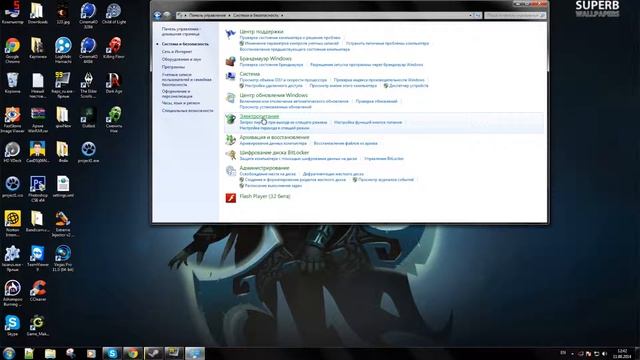Click the Панель управления breadcrumb segment
The width and height of the screenshot is (640, 360).
pyautogui.click(x=207, y=15)
